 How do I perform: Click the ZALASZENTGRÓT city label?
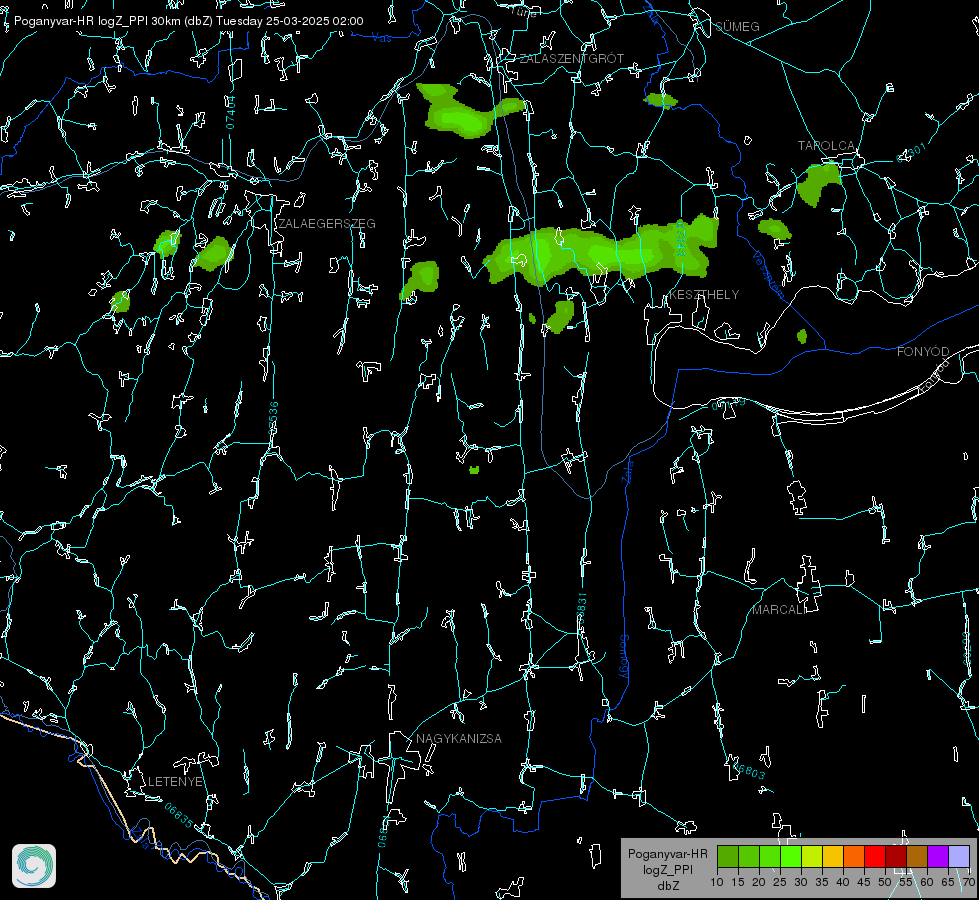[x=571, y=58]
